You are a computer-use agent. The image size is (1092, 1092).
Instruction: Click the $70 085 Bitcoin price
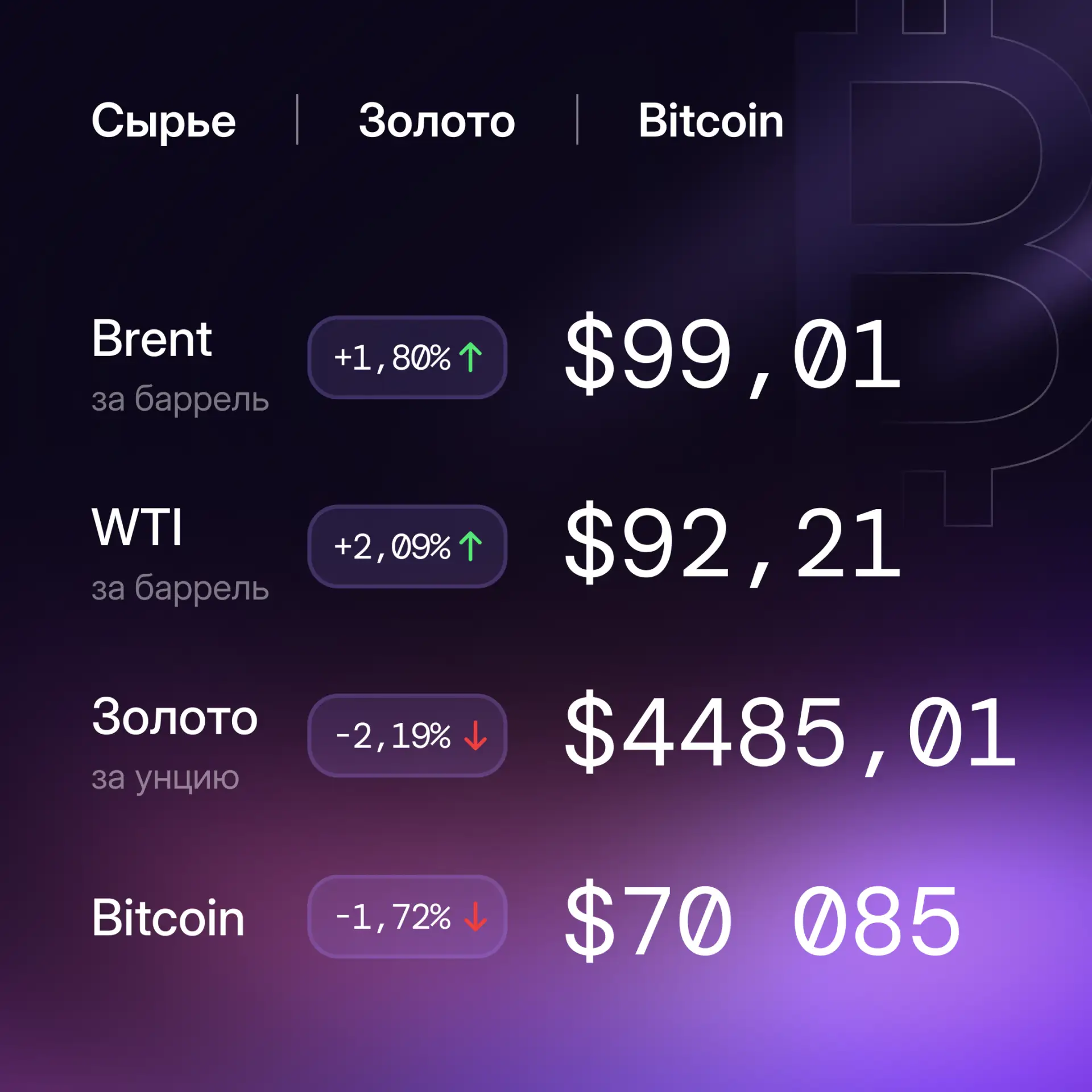pos(762,921)
